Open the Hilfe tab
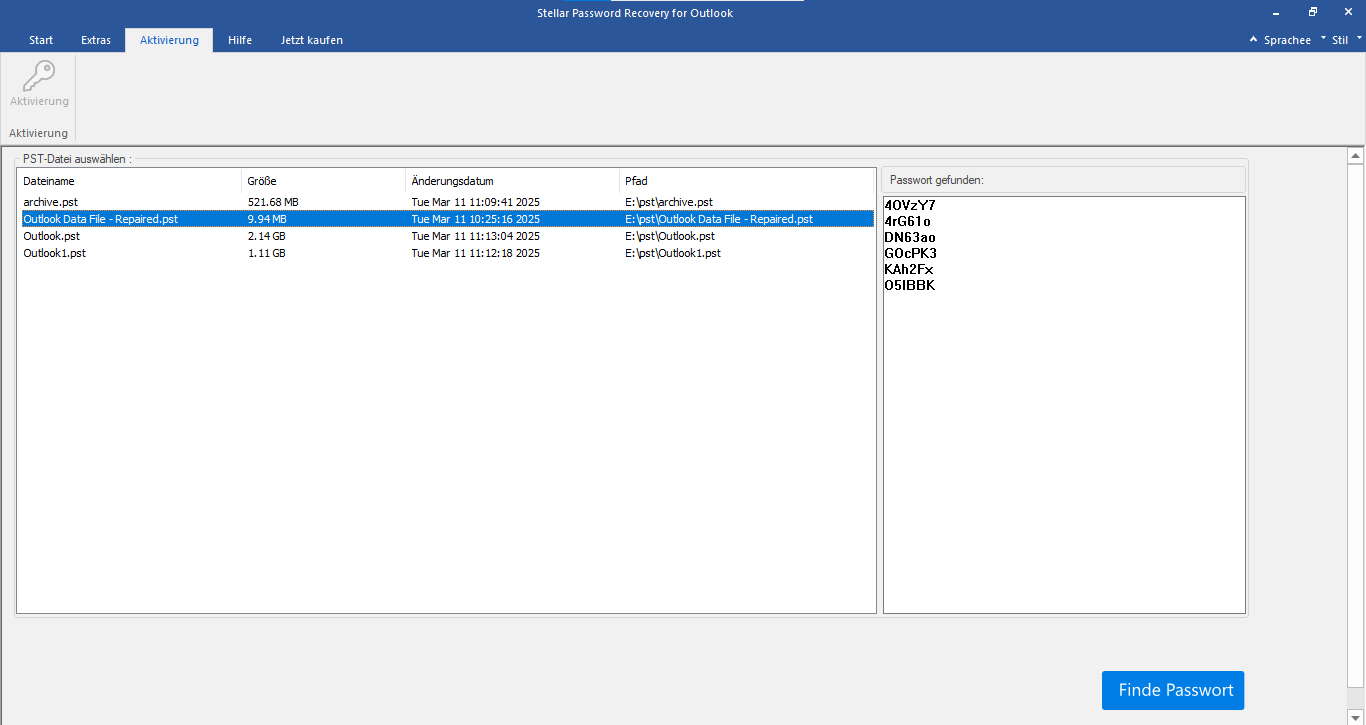This screenshot has width=1366, height=725. coord(240,40)
